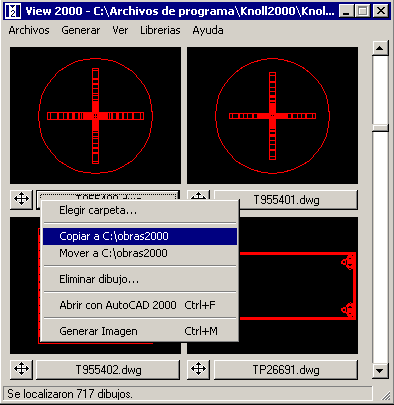Click the move-arrows icon beside T955401.dwg
The image size is (394, 405).
click(x=199, y=195)
